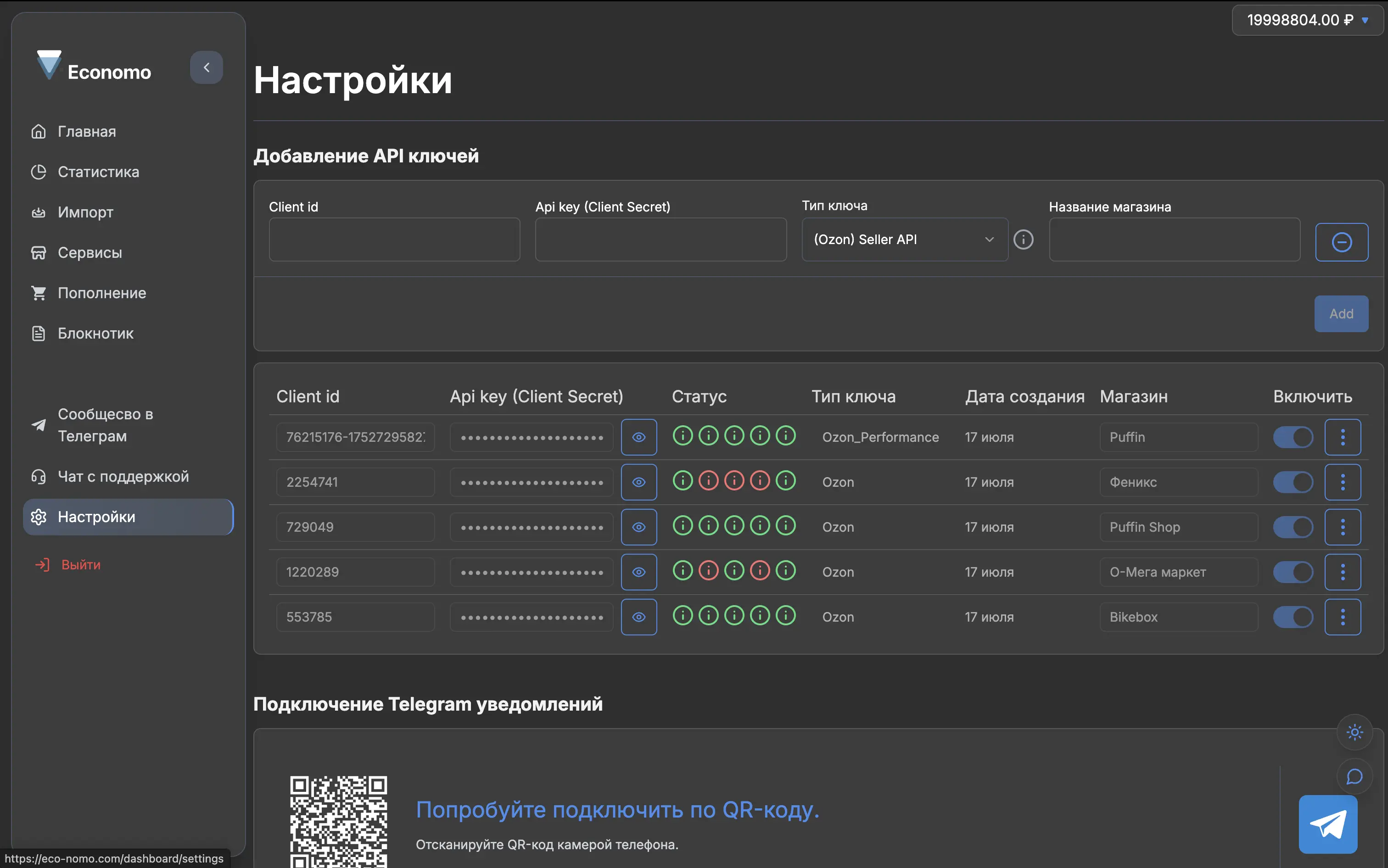Image resolution: width=1388 pixels, height=868 pixels.
Task: Open Сообщесво в Телеграм link
Action: tap(129, 425)
